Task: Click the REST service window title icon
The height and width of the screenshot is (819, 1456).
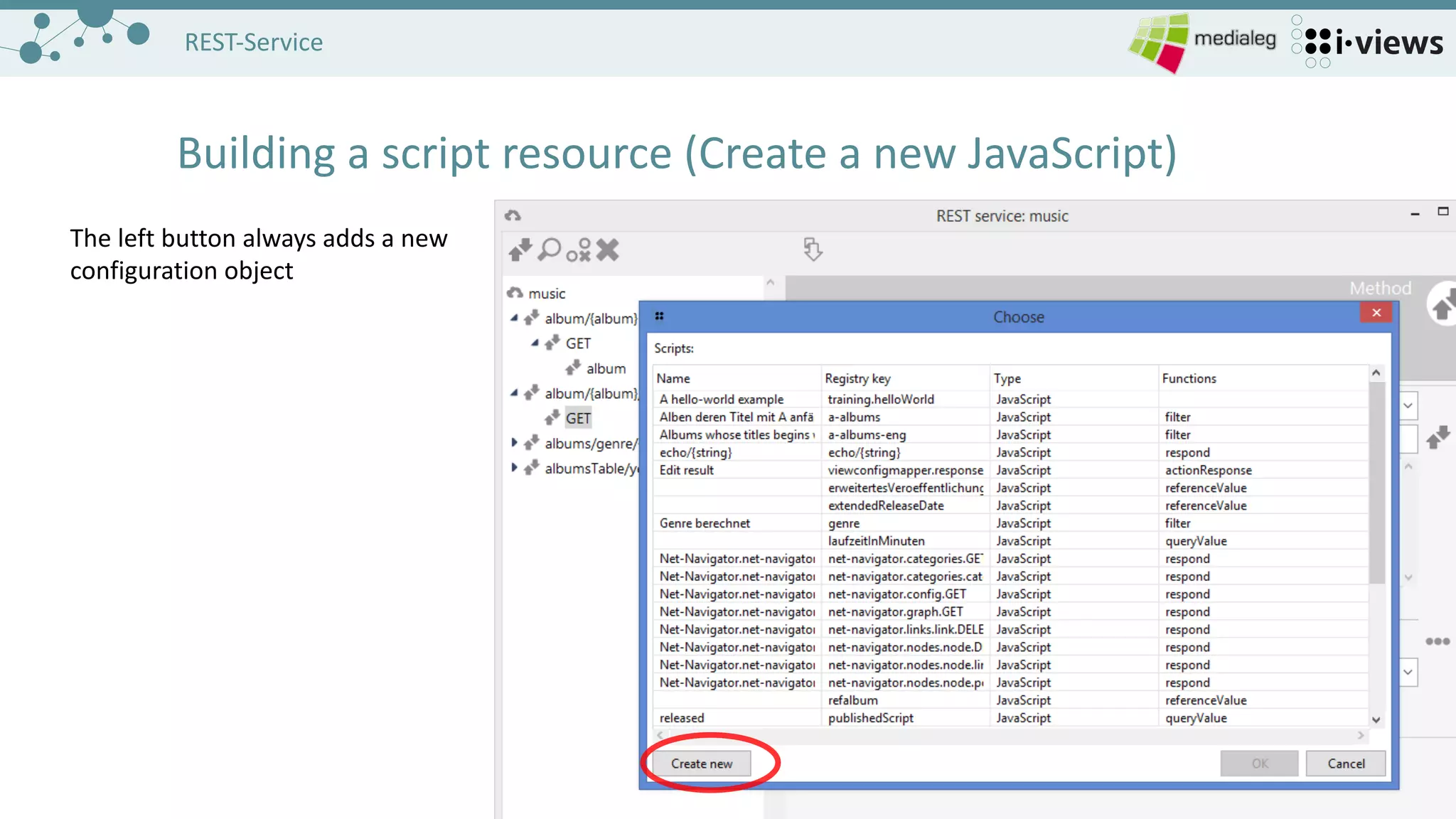Action: 513,215
